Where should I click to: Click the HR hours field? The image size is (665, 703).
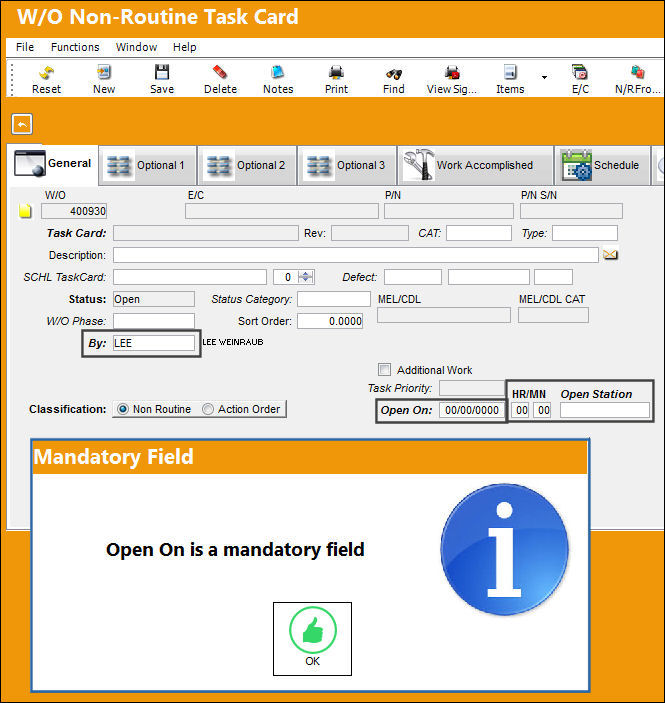520,410
